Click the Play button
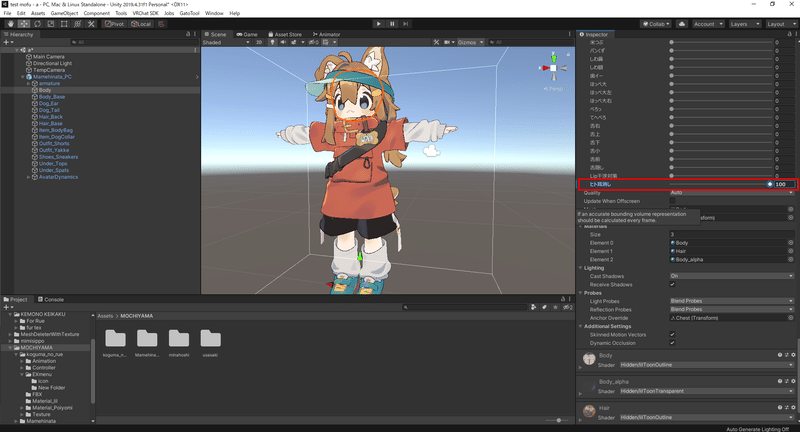This screenshot has width=800, height=432. click(x=378, y=24)
